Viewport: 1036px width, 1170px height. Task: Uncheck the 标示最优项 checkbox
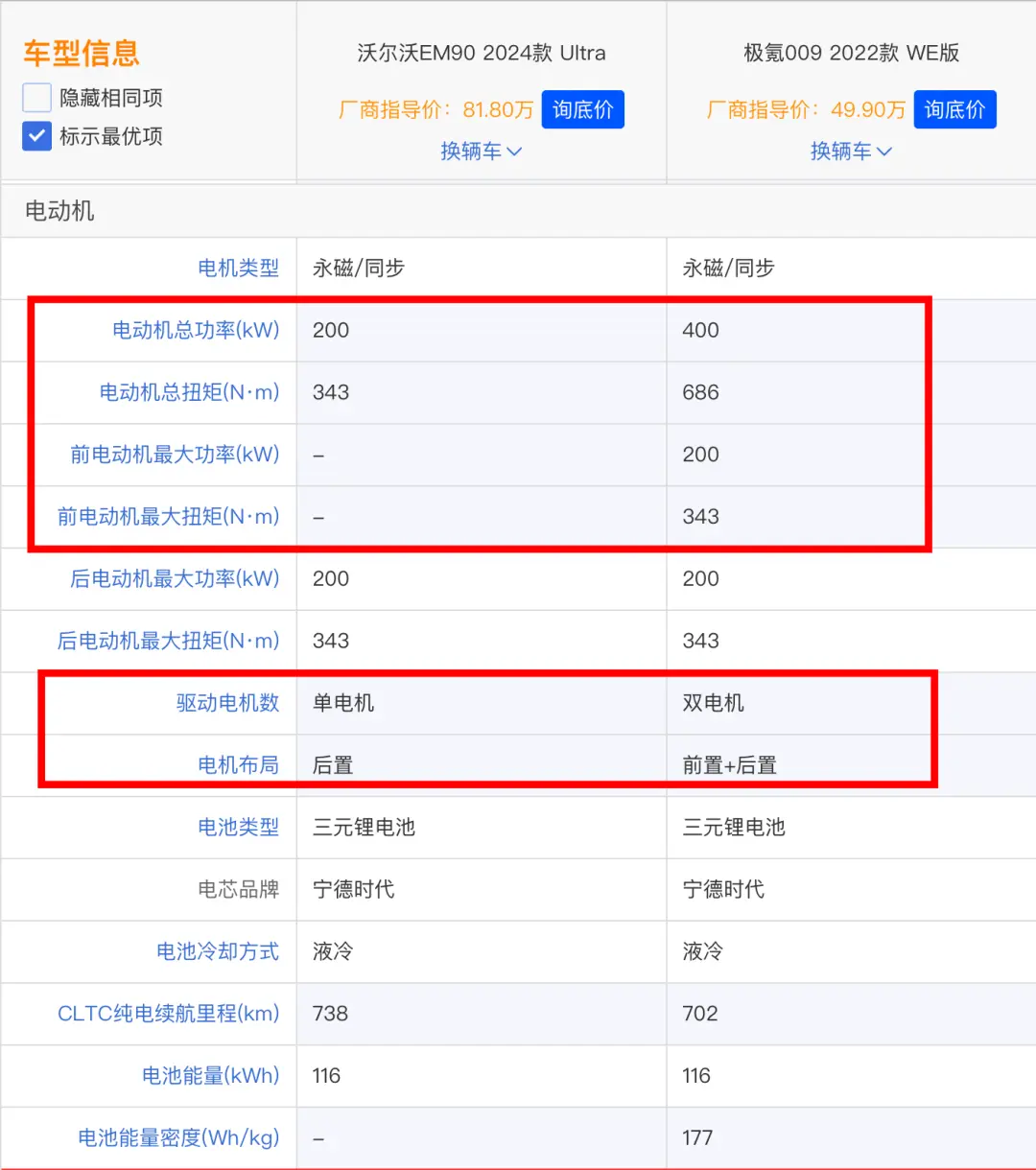(x=36, y=136)
